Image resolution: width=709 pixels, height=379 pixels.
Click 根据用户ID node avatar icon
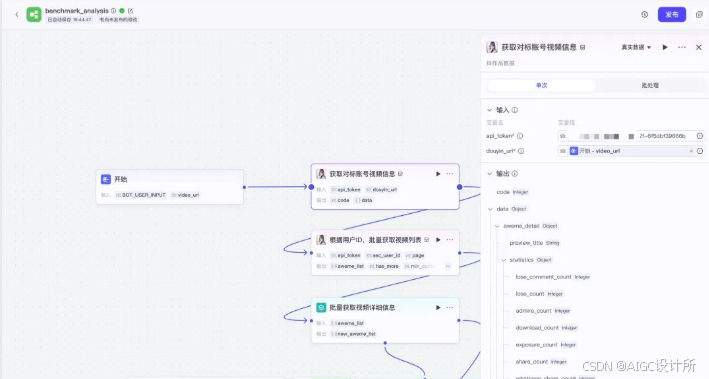tap(321, 240)
